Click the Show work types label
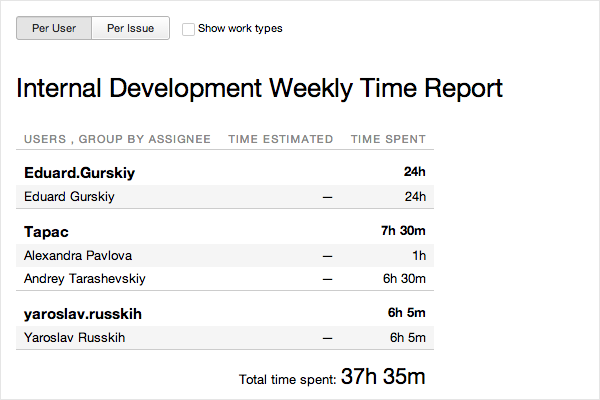Image resolution: width=600 pixels, height=400 pixels. click(x=240, y=28)
